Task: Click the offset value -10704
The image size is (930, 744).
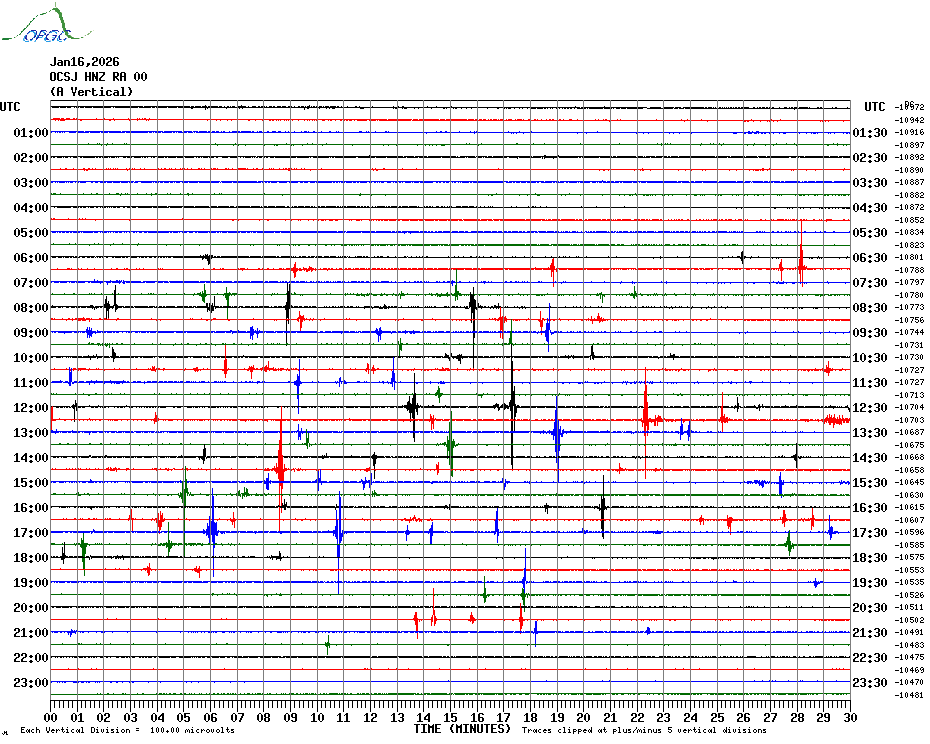Action: click(x=909, y=408)
